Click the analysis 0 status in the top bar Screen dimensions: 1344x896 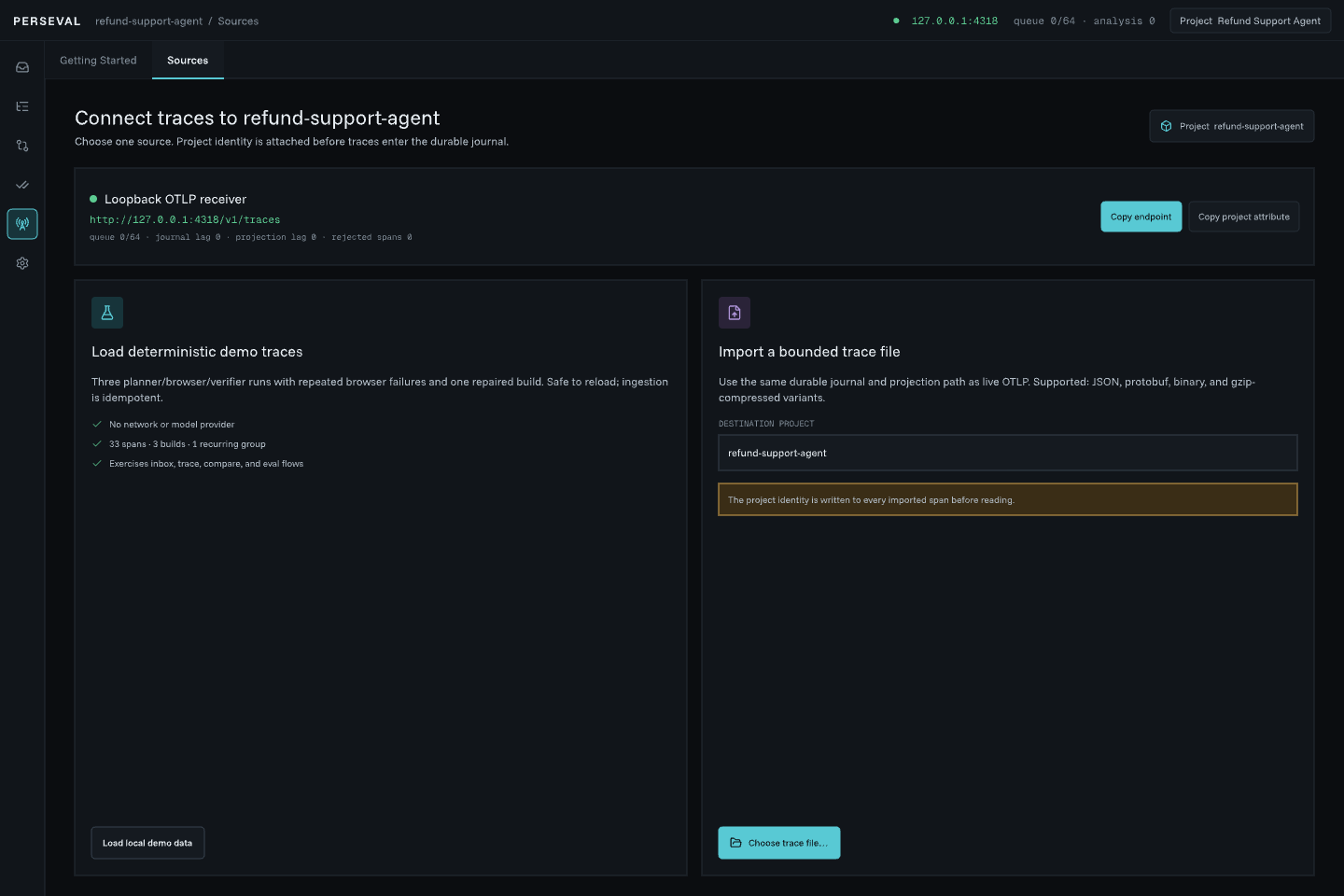[x=1124, y=21]
